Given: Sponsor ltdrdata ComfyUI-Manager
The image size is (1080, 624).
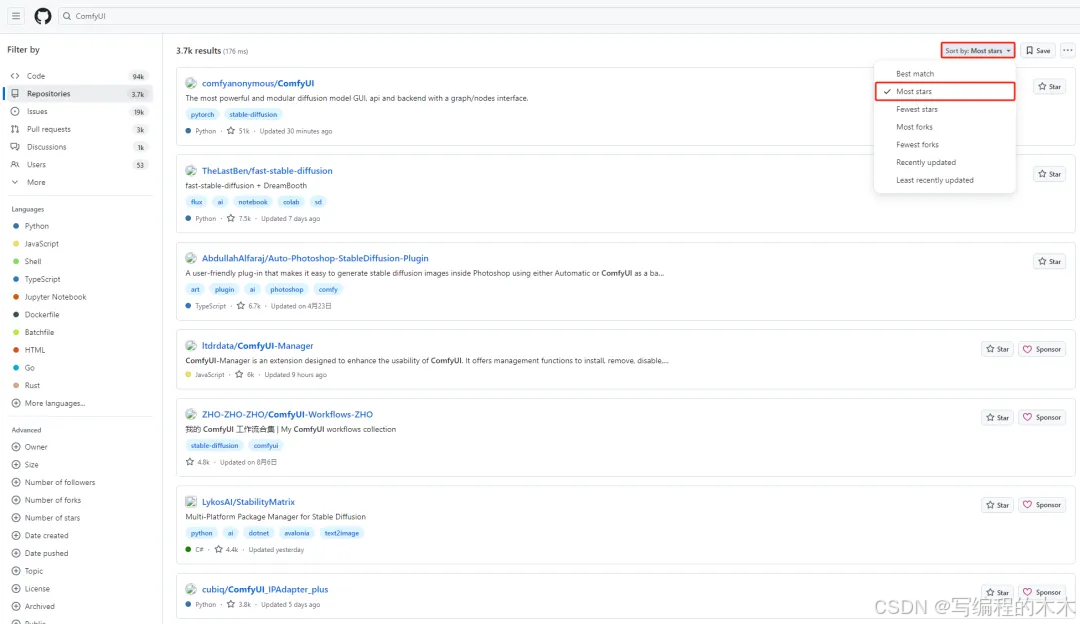Looking at the screenshot, I should [x=1042, y=349].
